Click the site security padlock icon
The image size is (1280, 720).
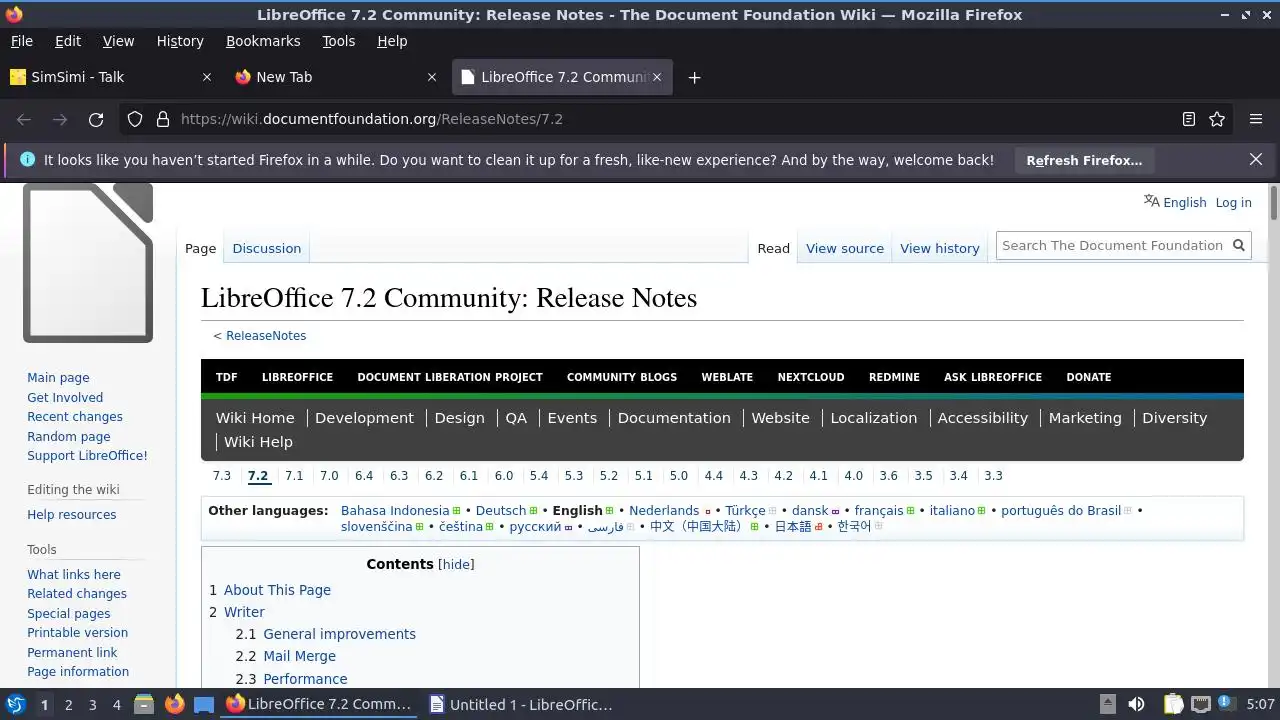click(x=163, y=119)
